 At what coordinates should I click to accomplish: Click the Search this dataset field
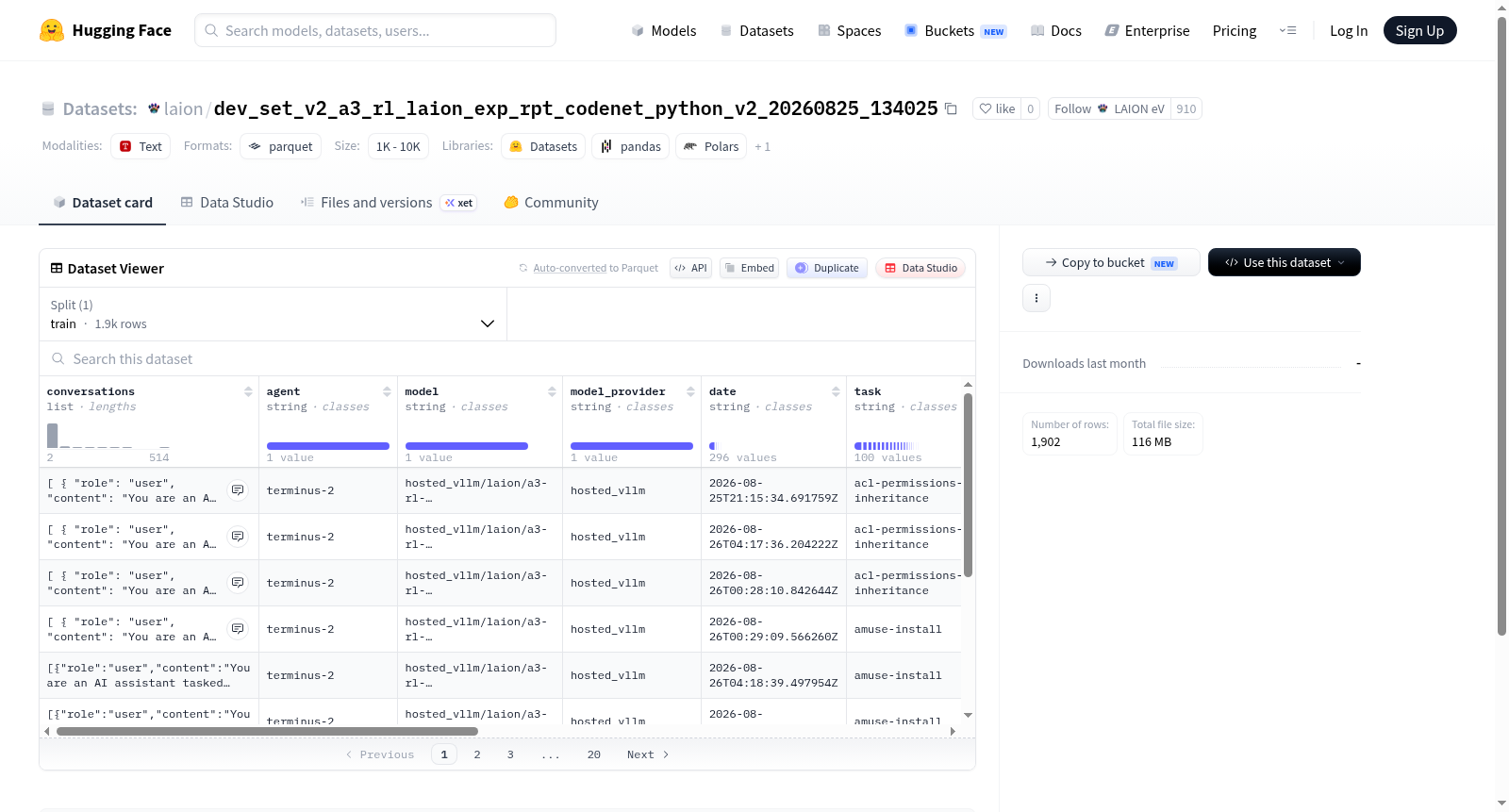(507, 358)
